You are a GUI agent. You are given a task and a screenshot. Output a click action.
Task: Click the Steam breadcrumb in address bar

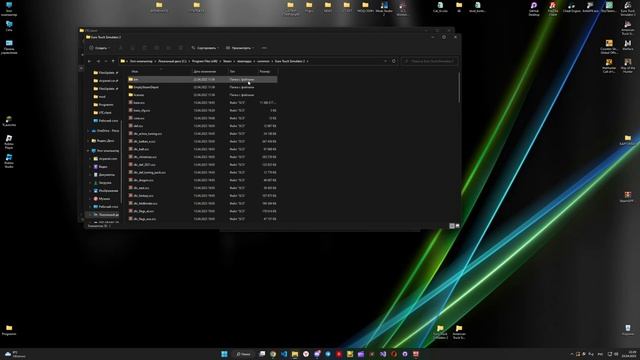[227, 61]
